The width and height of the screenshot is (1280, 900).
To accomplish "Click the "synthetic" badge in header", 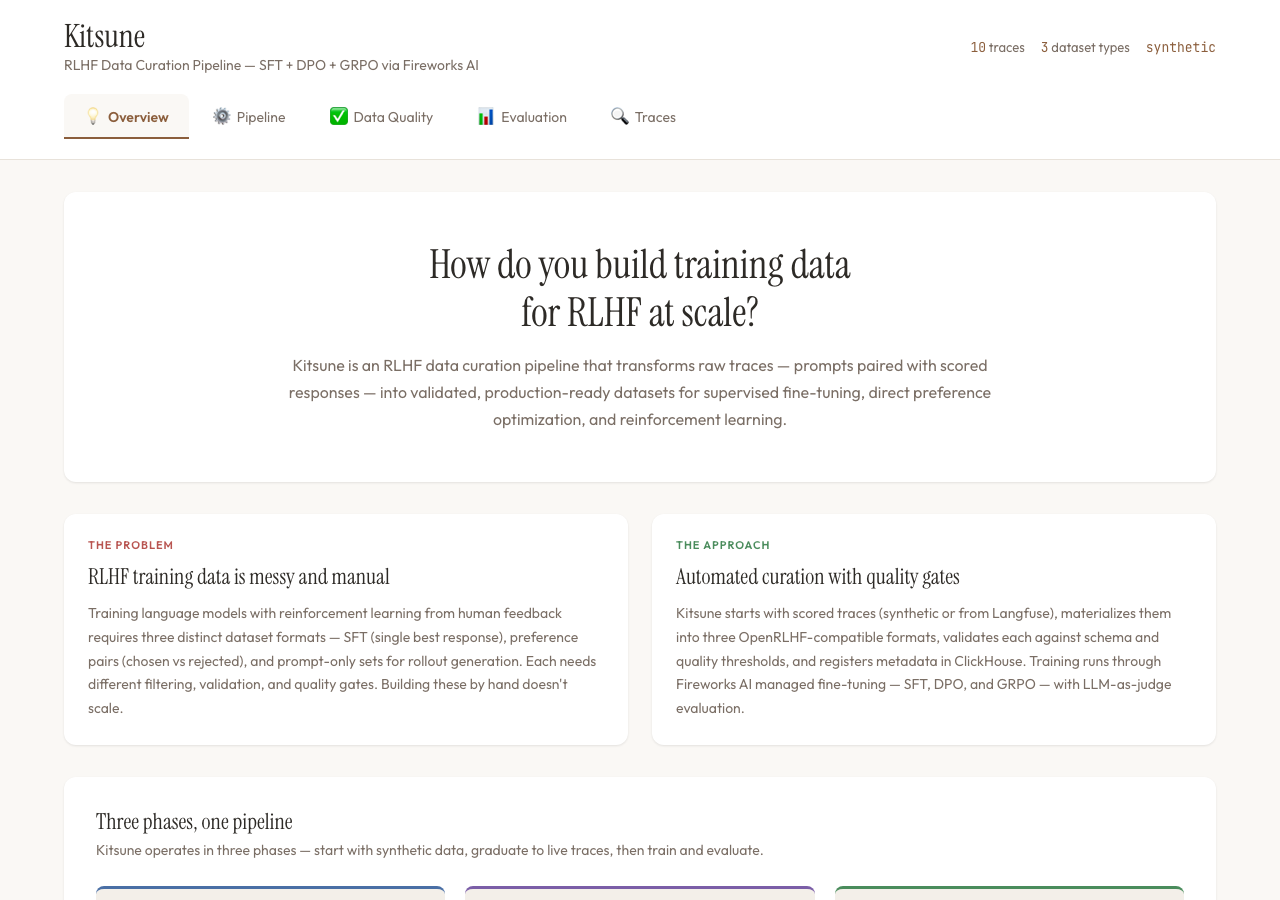I will (x=1180, y=47).
